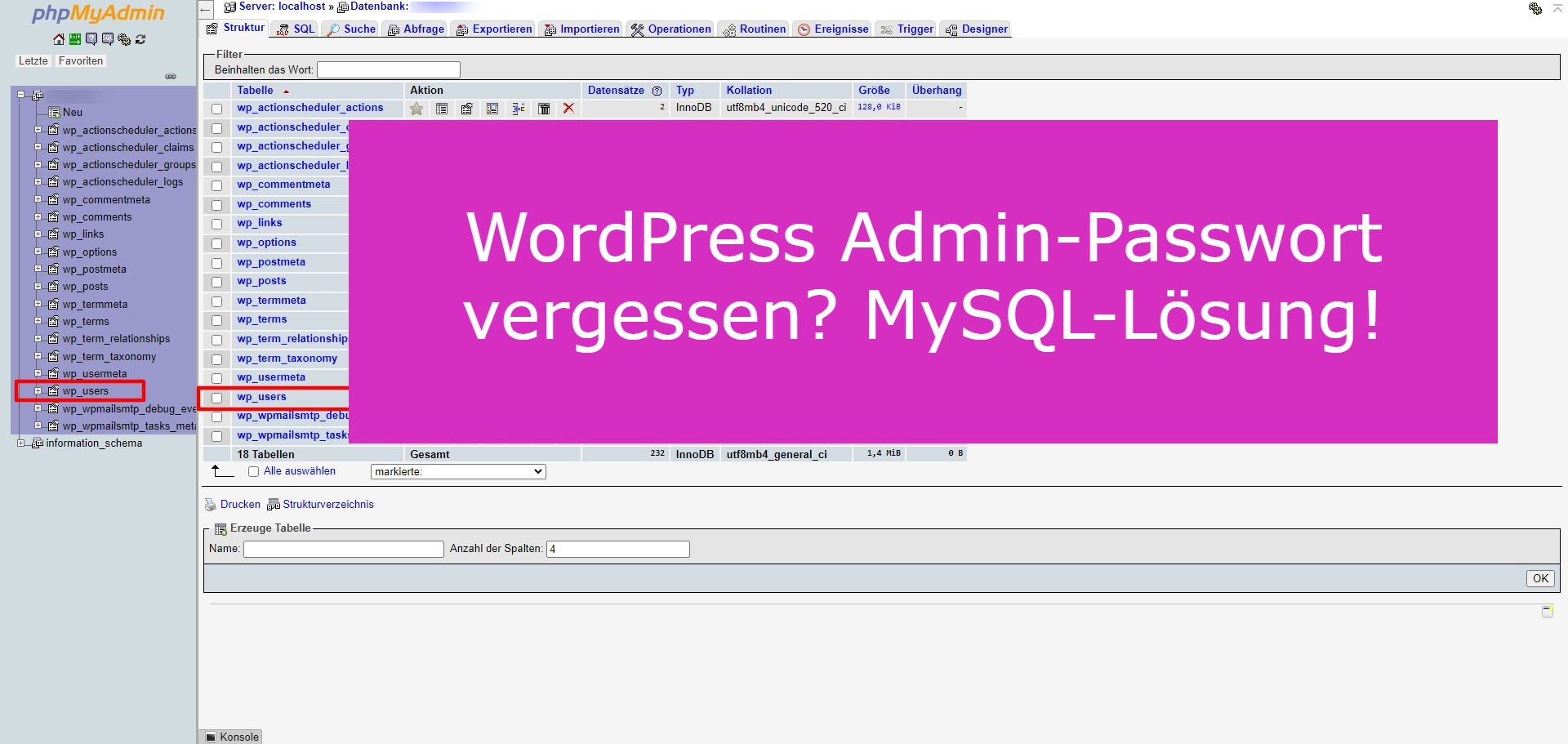This screenshot has height=744, width=1568.
Task: Select the wp_posts row checkbox
Action: (216, 282)
